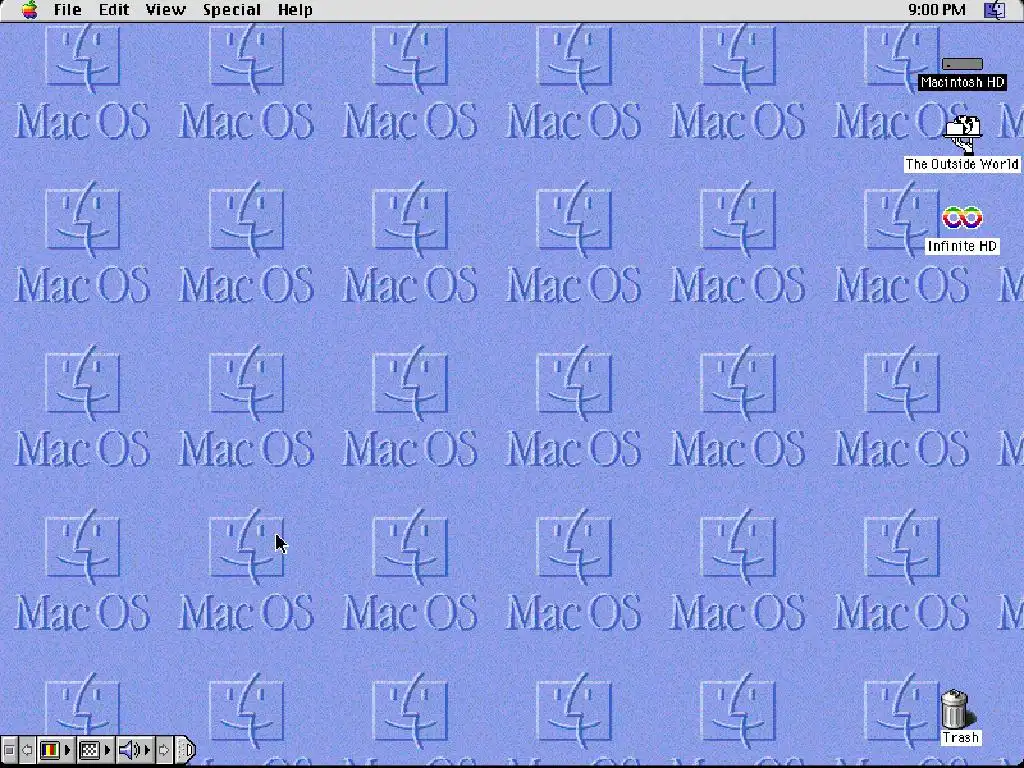Viewport: 1024px width, 768px height.
Task: Open the Special menu
Action: 231,10
